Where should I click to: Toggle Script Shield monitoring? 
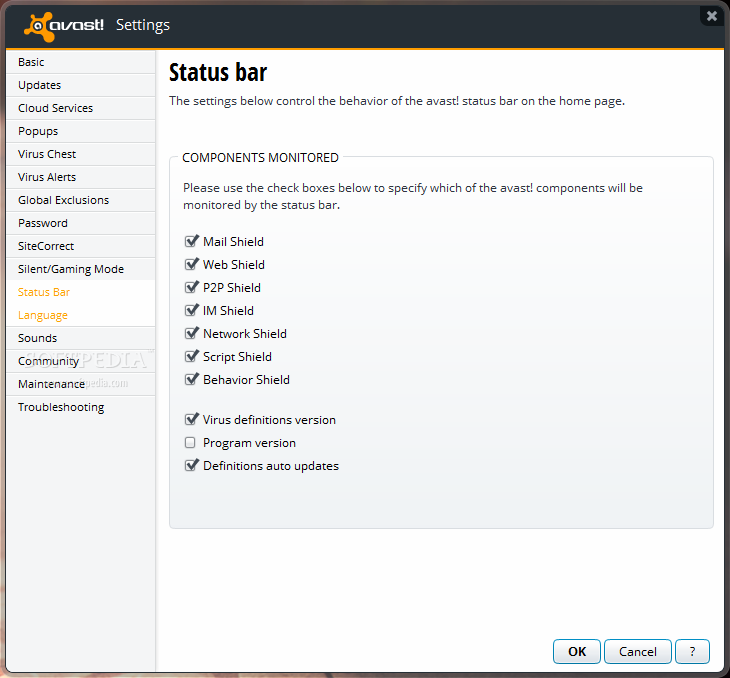pos(191,356)
